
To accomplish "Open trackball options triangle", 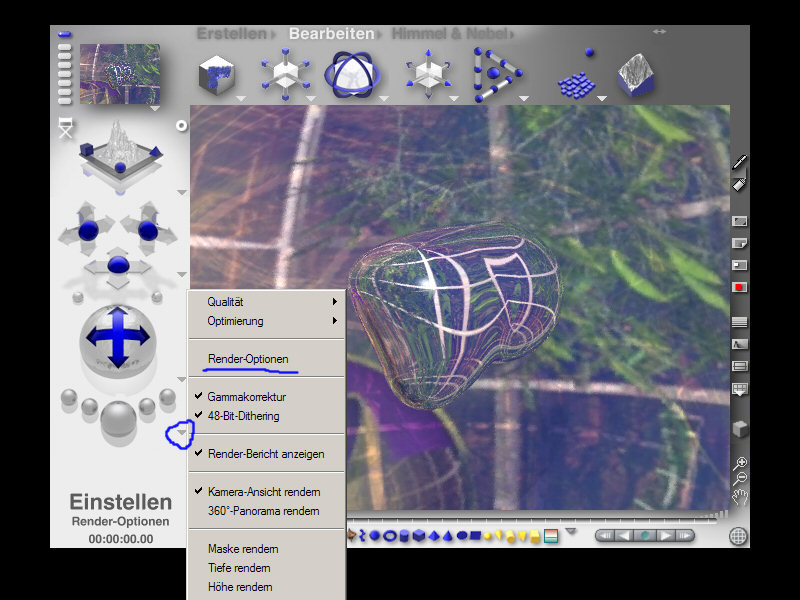I will click(182, 379).
